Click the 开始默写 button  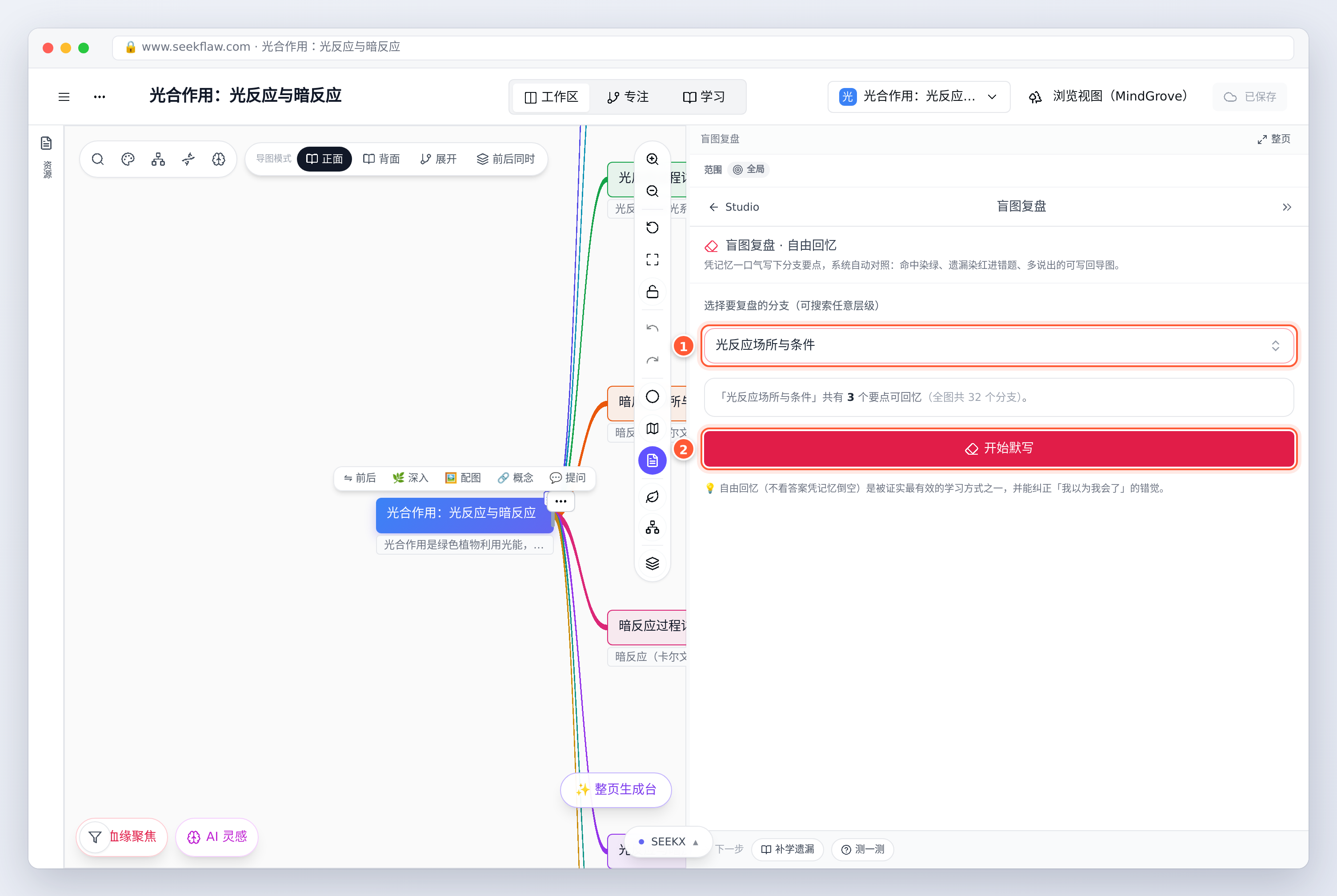998,448
